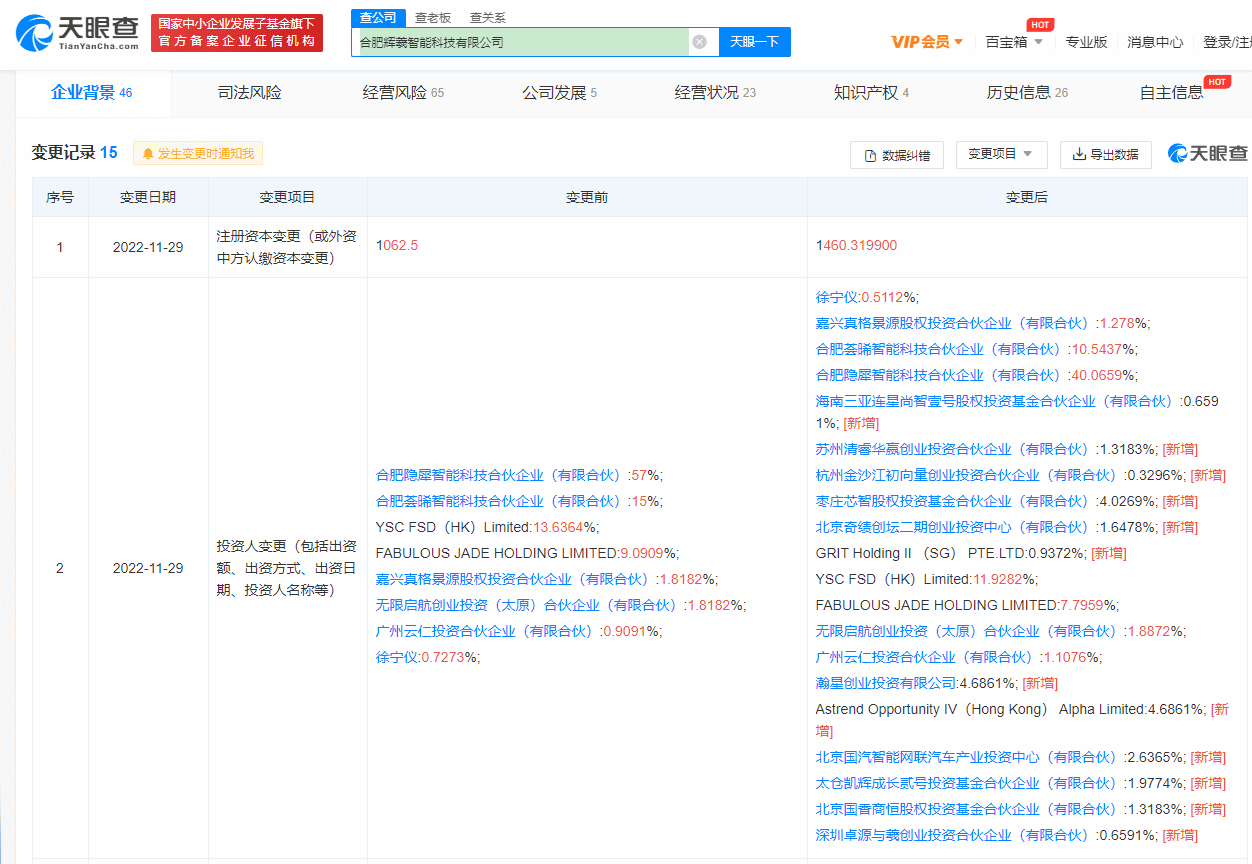This screenshot has height=864, width=1252.
Task: Click inside the company search input field
Action: point(520,41)
